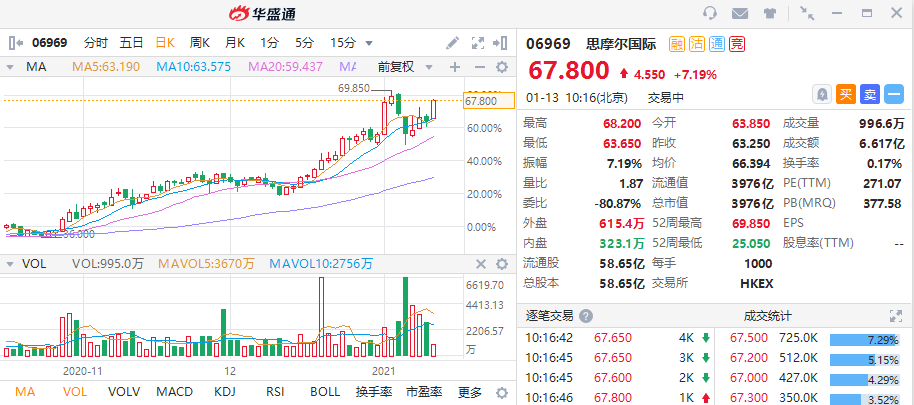This screenshot has height=405, width=914.
Task: Click the 融 margin tag badge
Action: 676,44
